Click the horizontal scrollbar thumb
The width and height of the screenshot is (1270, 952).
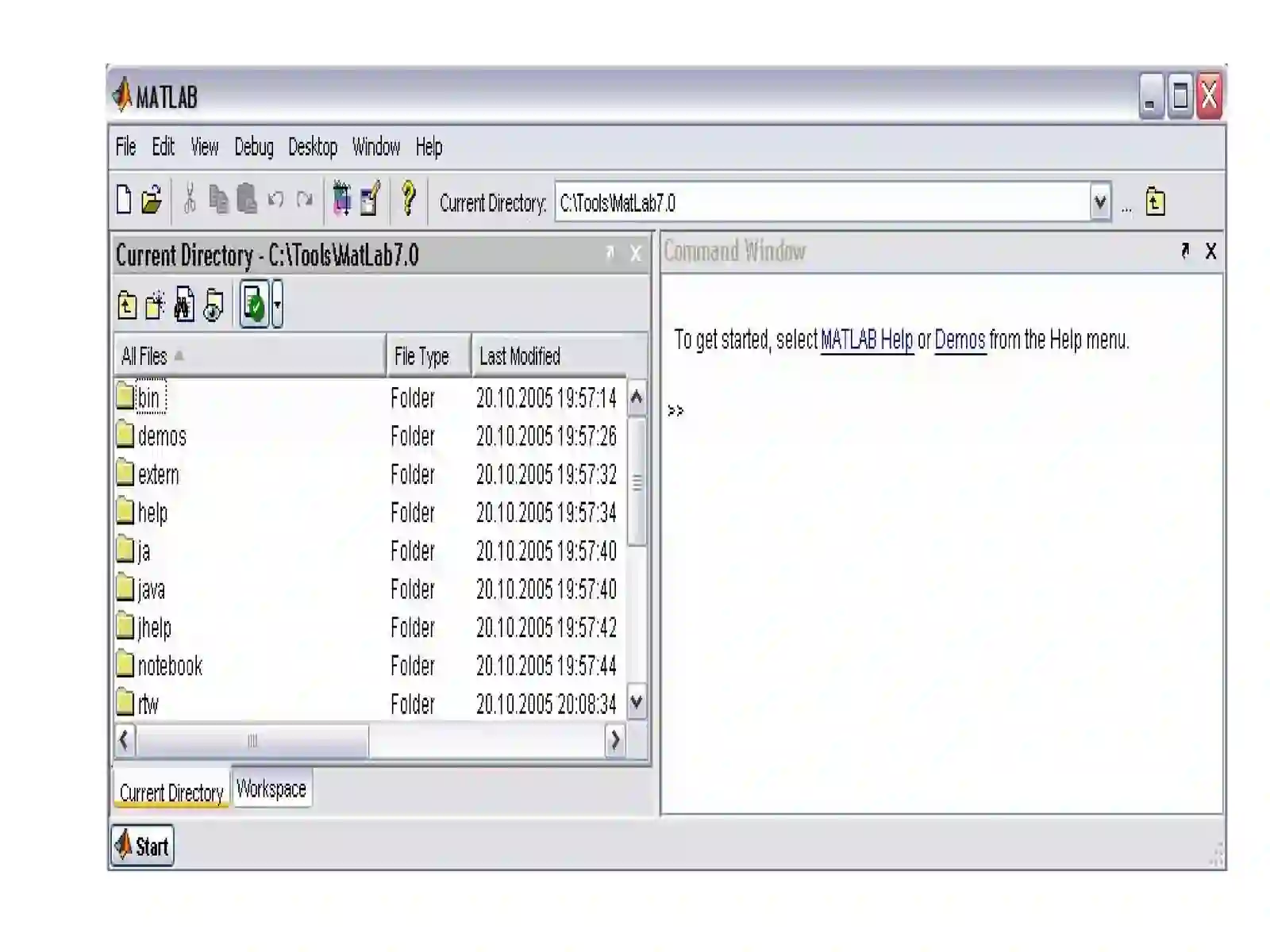(252, 741)
